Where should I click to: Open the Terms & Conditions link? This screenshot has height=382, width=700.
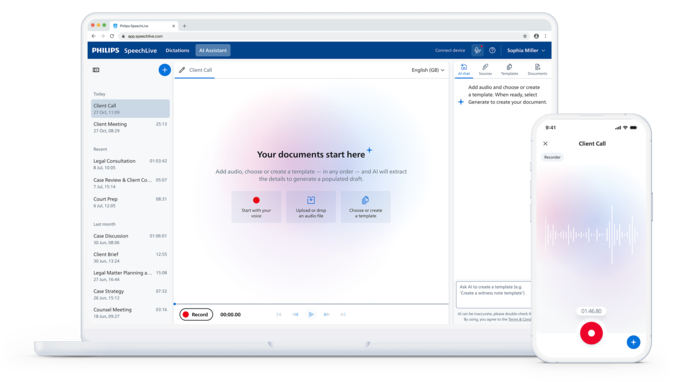pyautogui.click(x=519, y=320)
